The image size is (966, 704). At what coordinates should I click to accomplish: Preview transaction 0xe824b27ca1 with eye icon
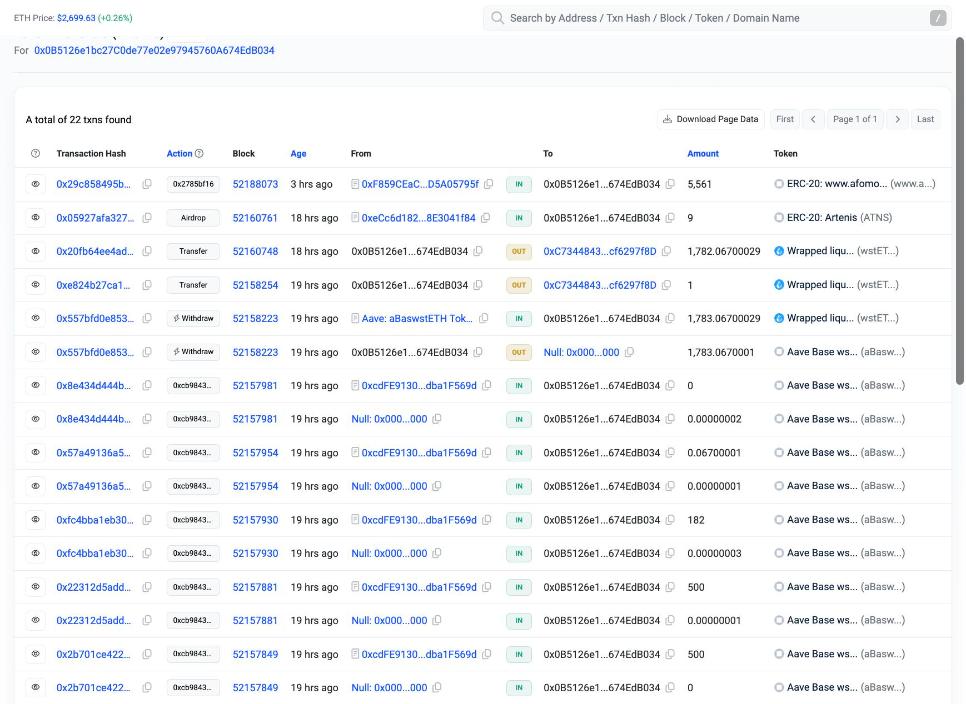click(x=36, y=285)
